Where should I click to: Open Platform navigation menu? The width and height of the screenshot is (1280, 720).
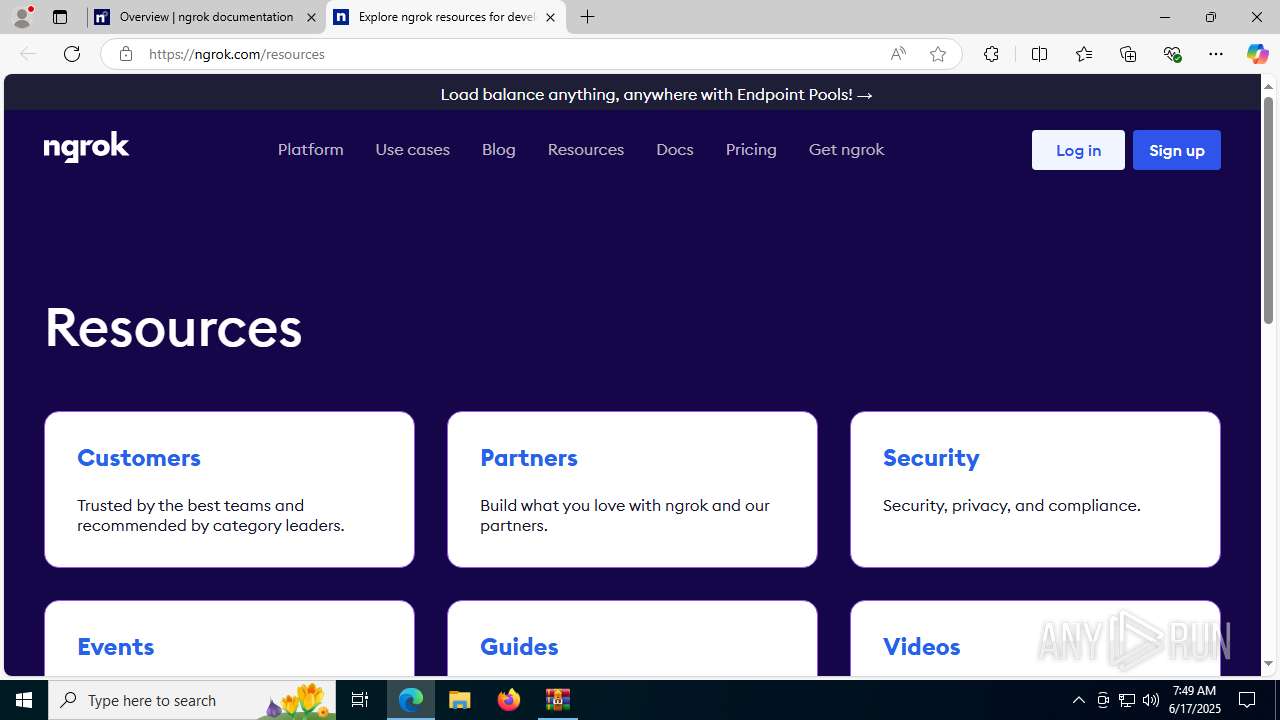click(x=311, y=149)
